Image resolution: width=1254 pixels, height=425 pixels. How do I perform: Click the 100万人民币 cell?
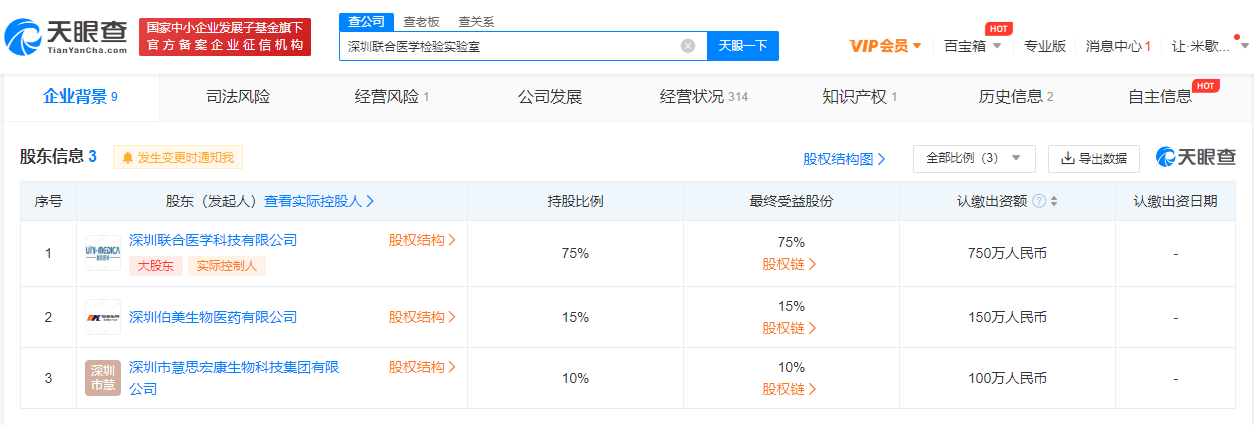click(1007, 378)
